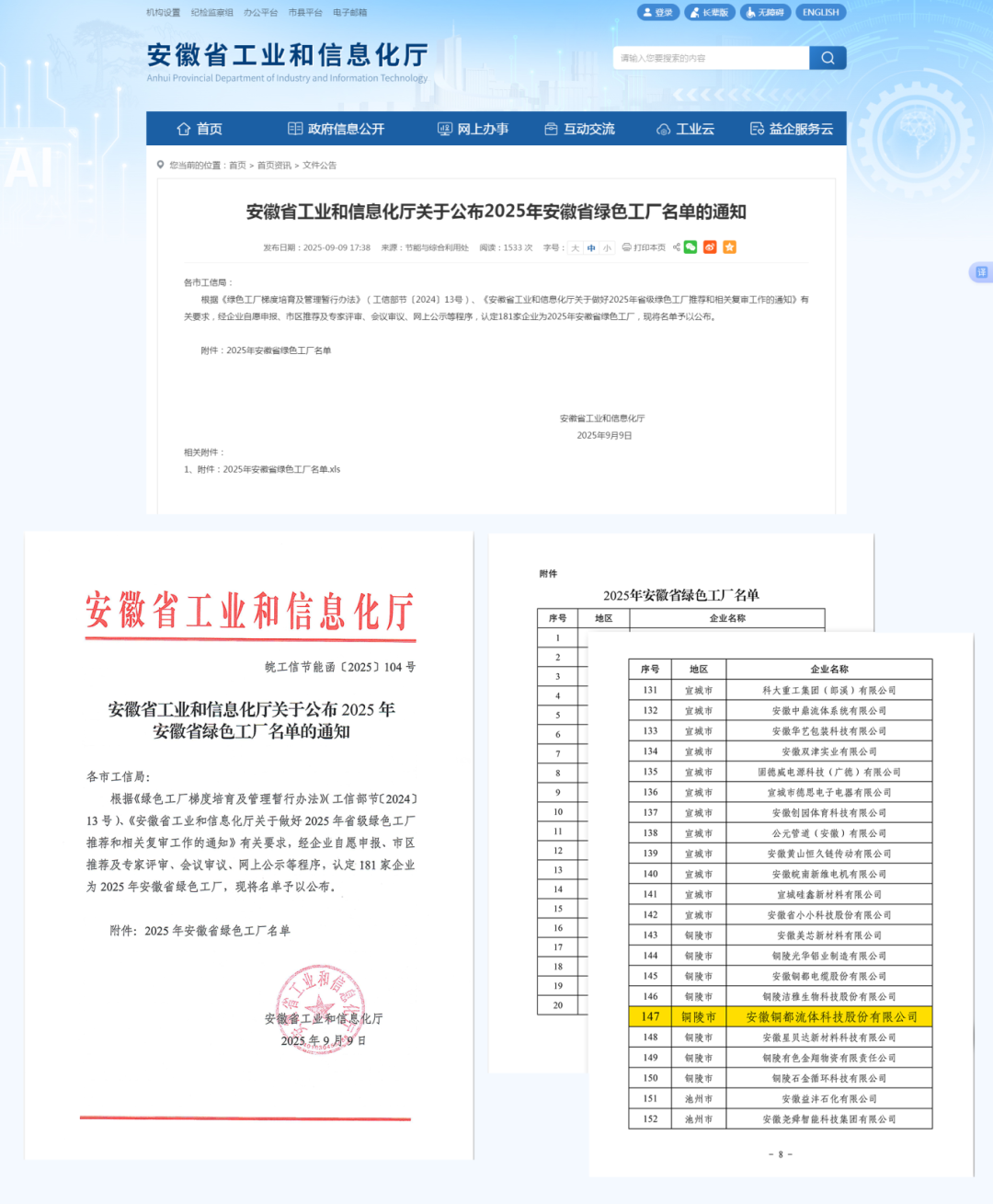This screenshot has height=1204, width=993.
Task: Set font size to 小 (small)
Action: 607,248
